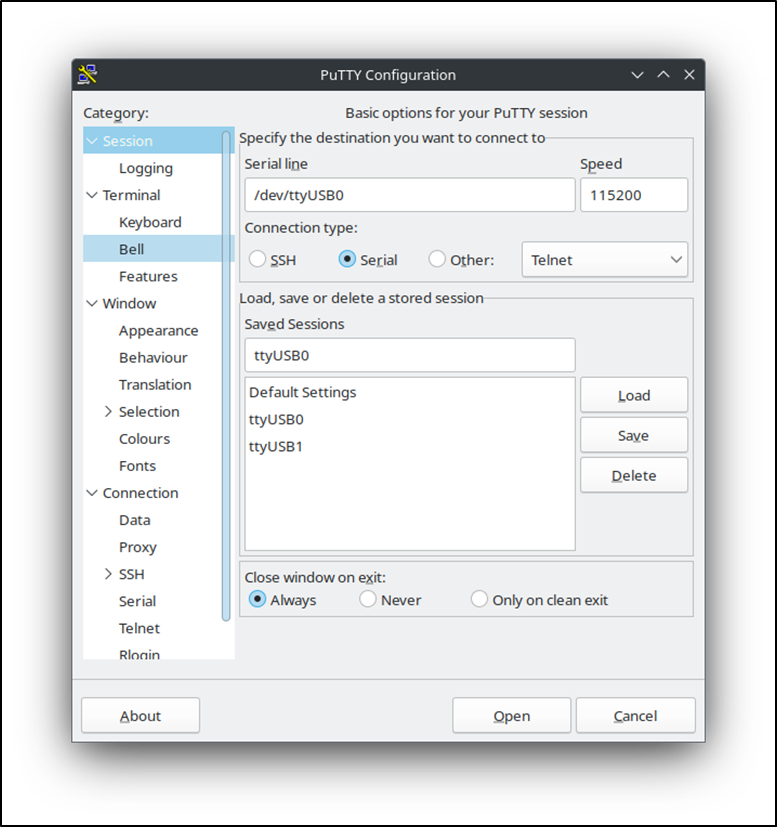Viewport: 777px width, 827px height.
Task: Open the Telnet connection type dropdown
Action: [x=605, y=259]
